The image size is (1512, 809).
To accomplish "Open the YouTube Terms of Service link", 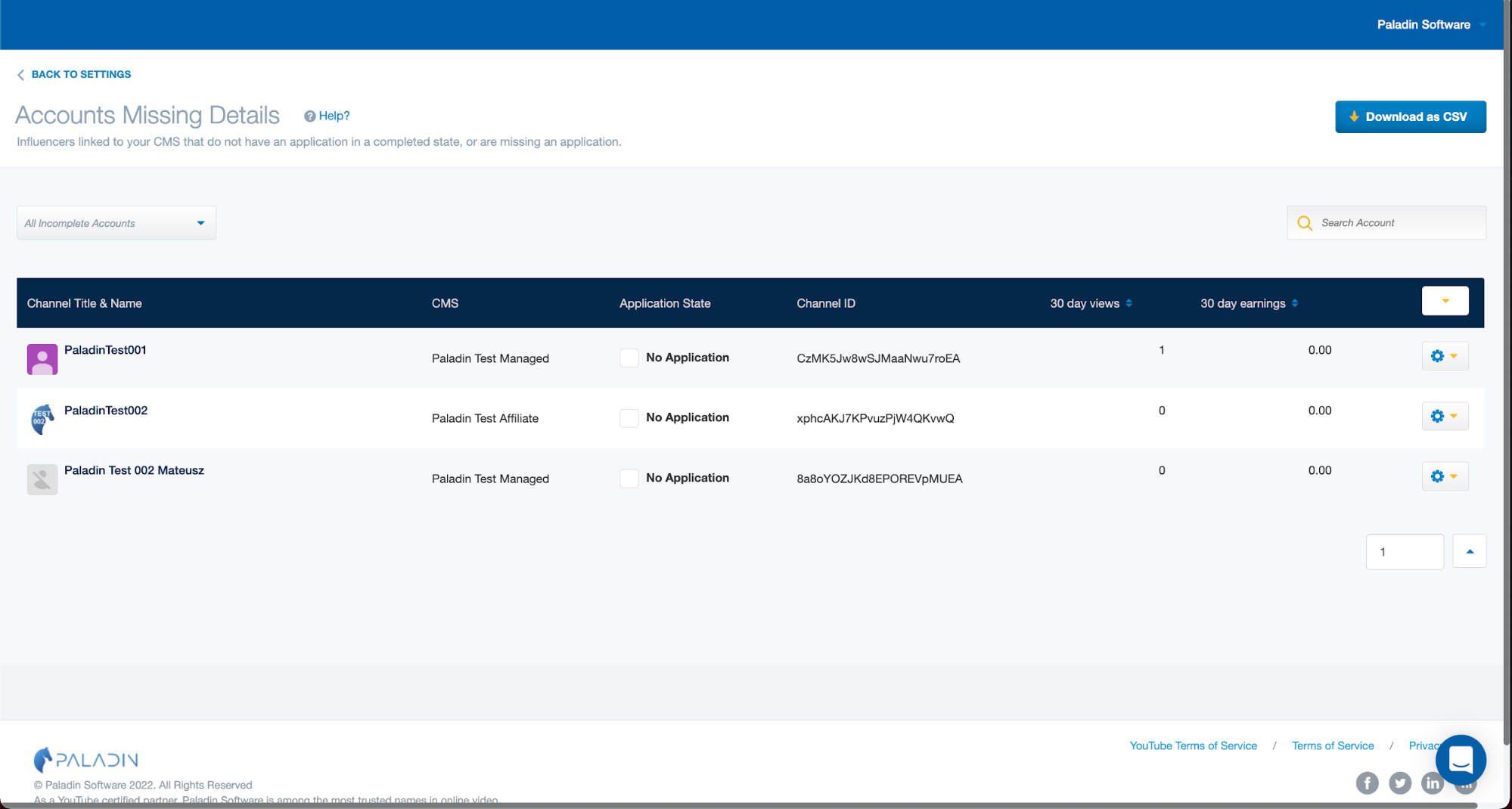I will coord(1193,745).
